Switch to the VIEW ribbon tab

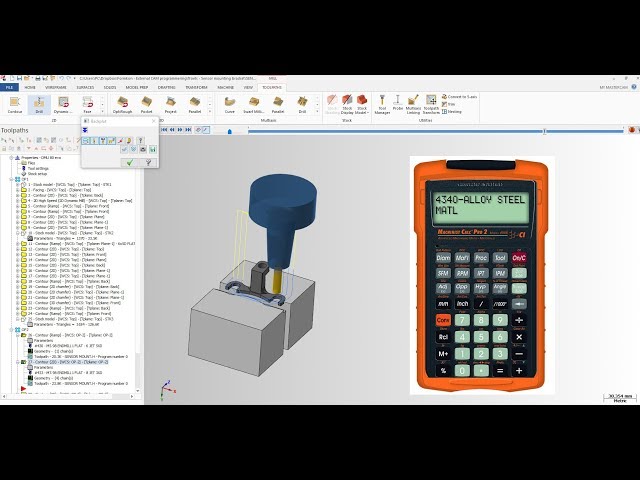248,87
